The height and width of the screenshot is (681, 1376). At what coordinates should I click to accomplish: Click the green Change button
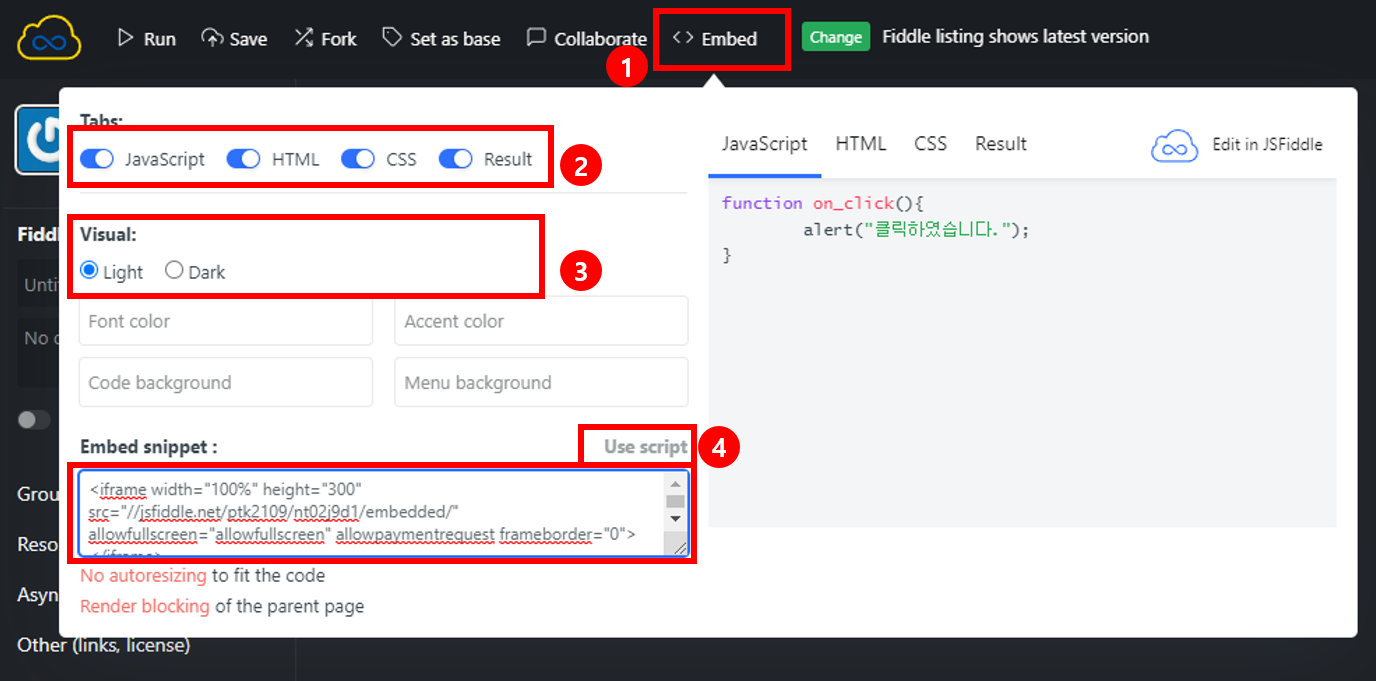coord(836,37)
